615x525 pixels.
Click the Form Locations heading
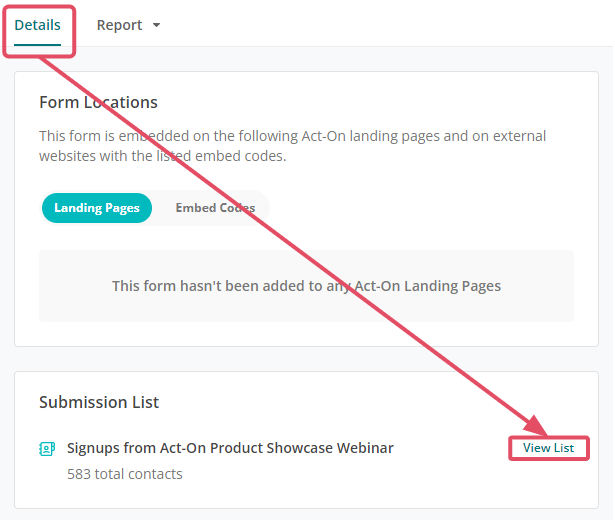click(x=98, y=102)
